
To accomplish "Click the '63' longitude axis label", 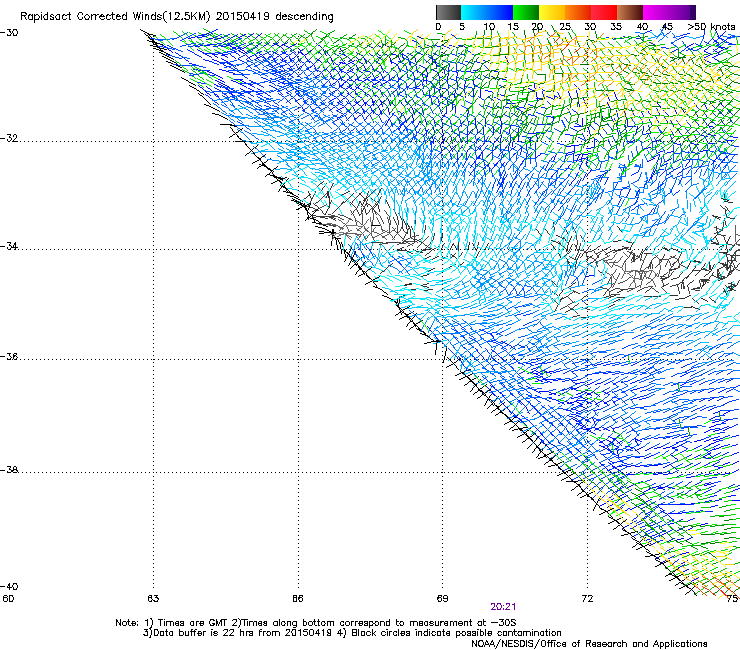I will [153, 599].
